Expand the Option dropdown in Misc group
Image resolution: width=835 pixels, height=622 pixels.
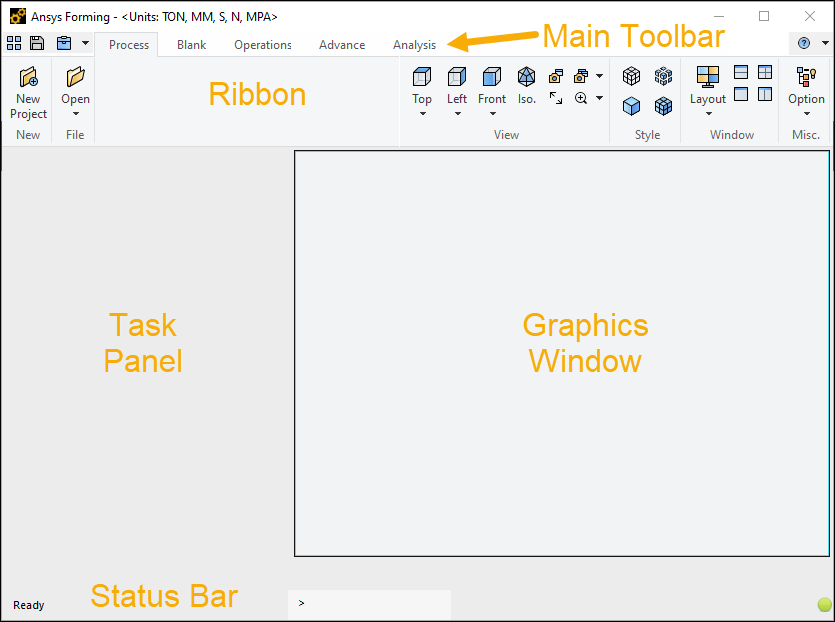pyautogui.click(x=806, y=112)
